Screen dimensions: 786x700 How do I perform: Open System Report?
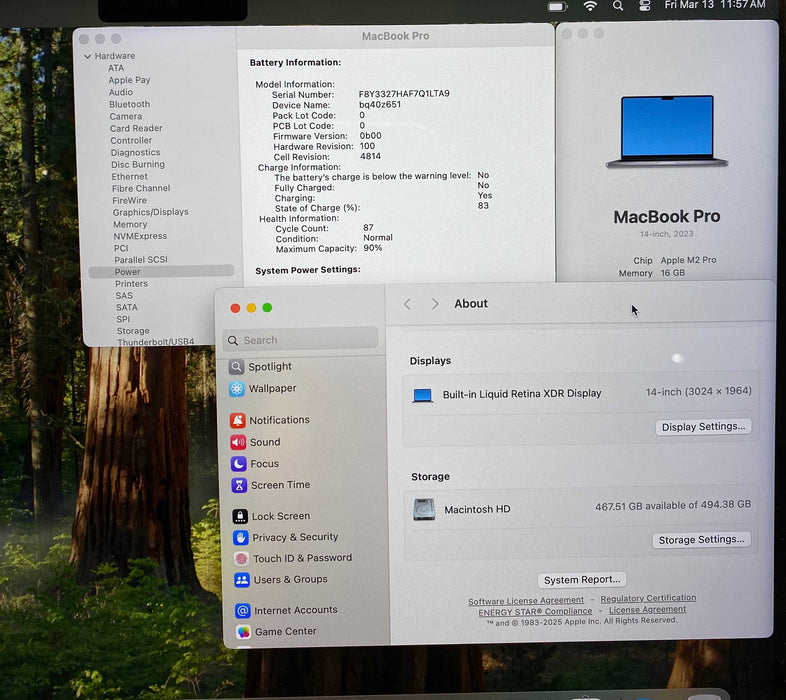coord(582,580)
